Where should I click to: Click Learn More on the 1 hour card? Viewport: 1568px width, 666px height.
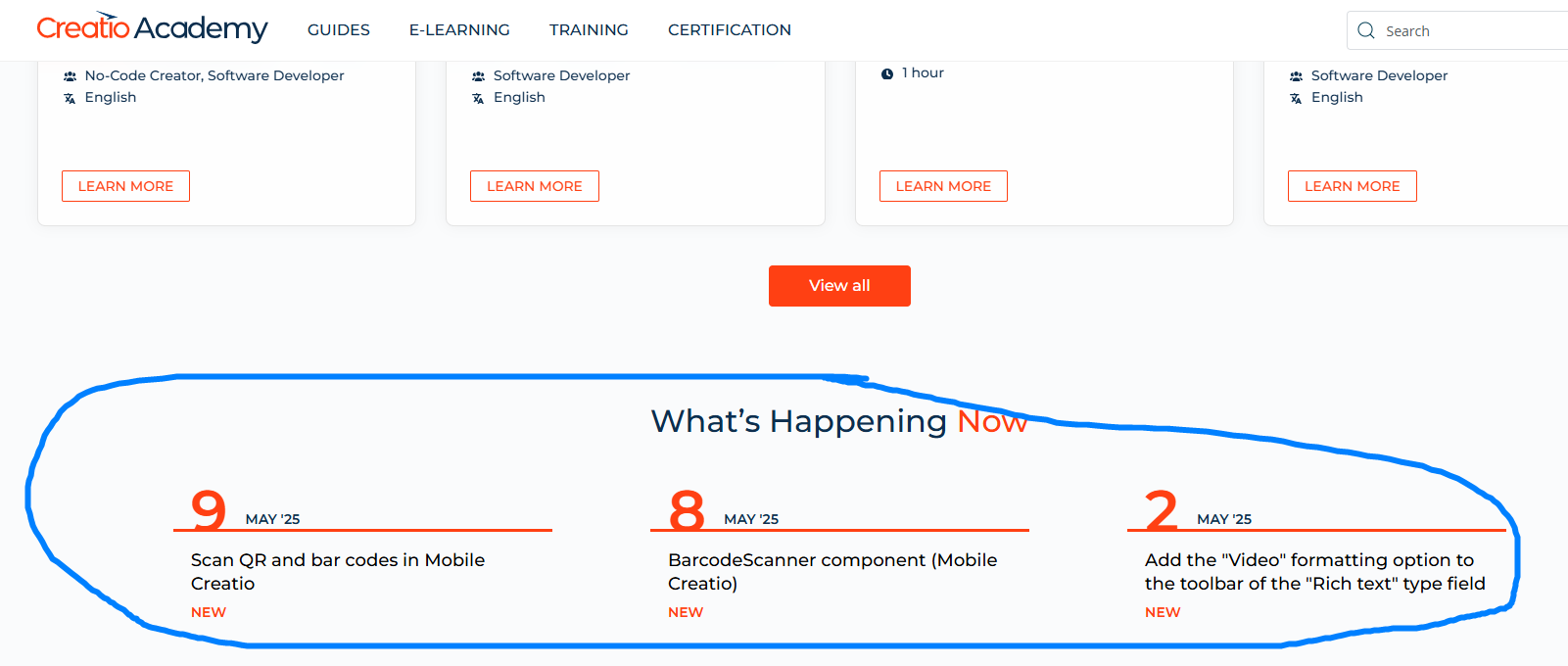tap(943, 186)
